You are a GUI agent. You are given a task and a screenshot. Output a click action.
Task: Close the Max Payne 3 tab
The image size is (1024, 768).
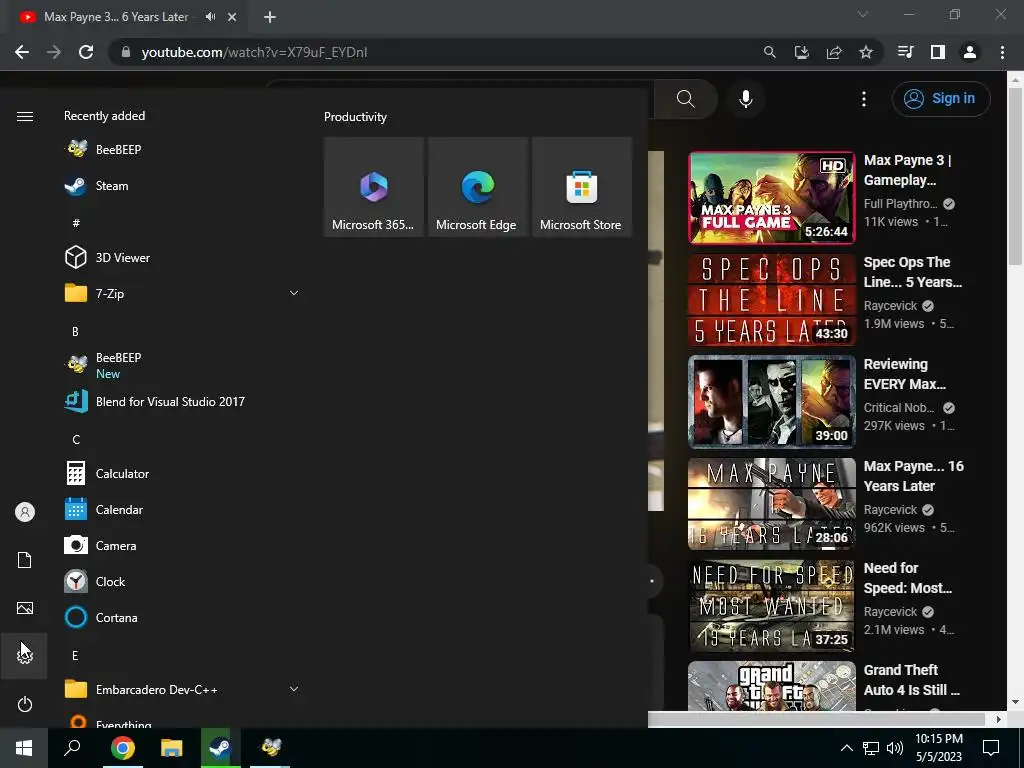232,17
